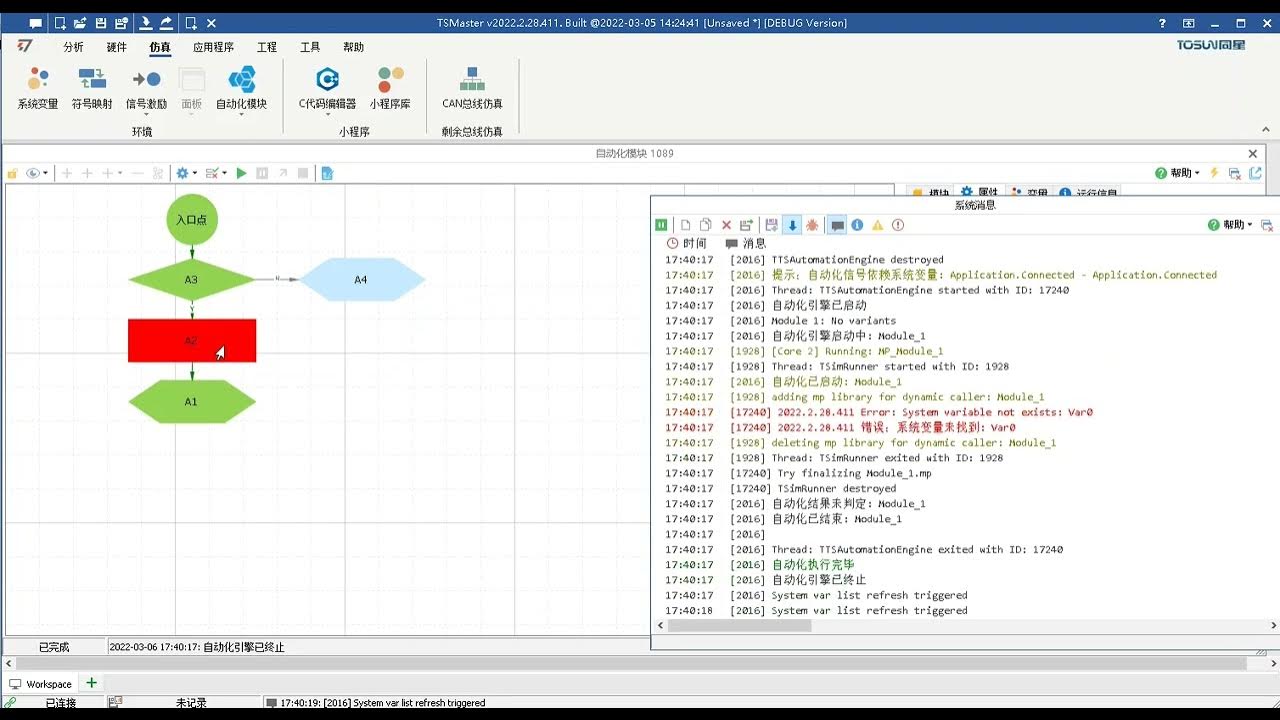Click the gear settings icon in the automation toolbar

(x=182, y=173)
